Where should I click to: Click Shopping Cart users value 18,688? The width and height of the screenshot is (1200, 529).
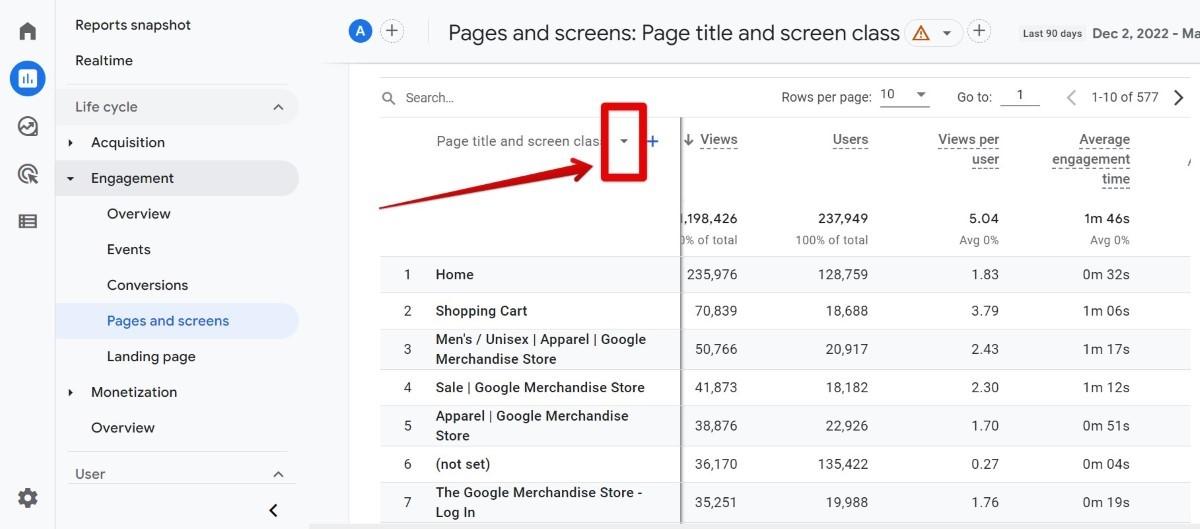845,311
